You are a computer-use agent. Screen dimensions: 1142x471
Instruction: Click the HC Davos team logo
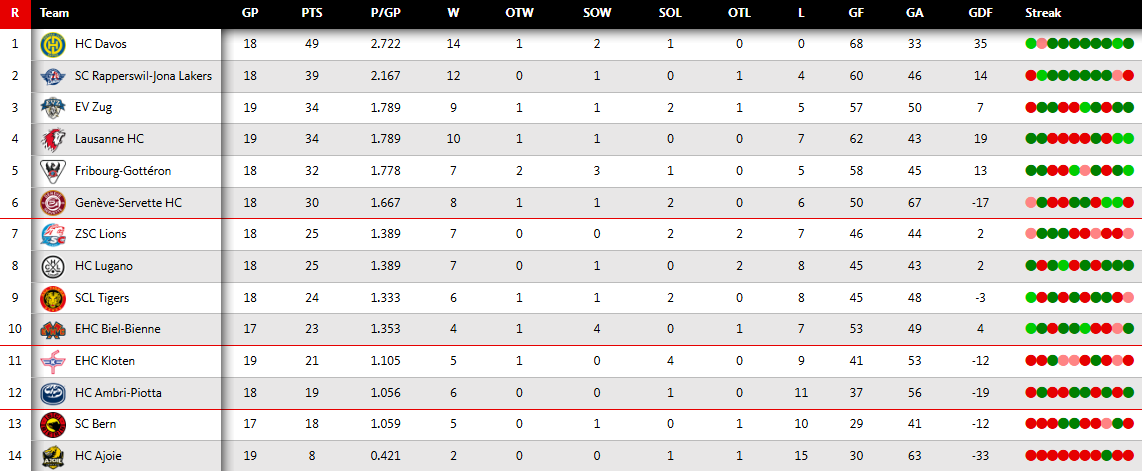coord(52,45)
